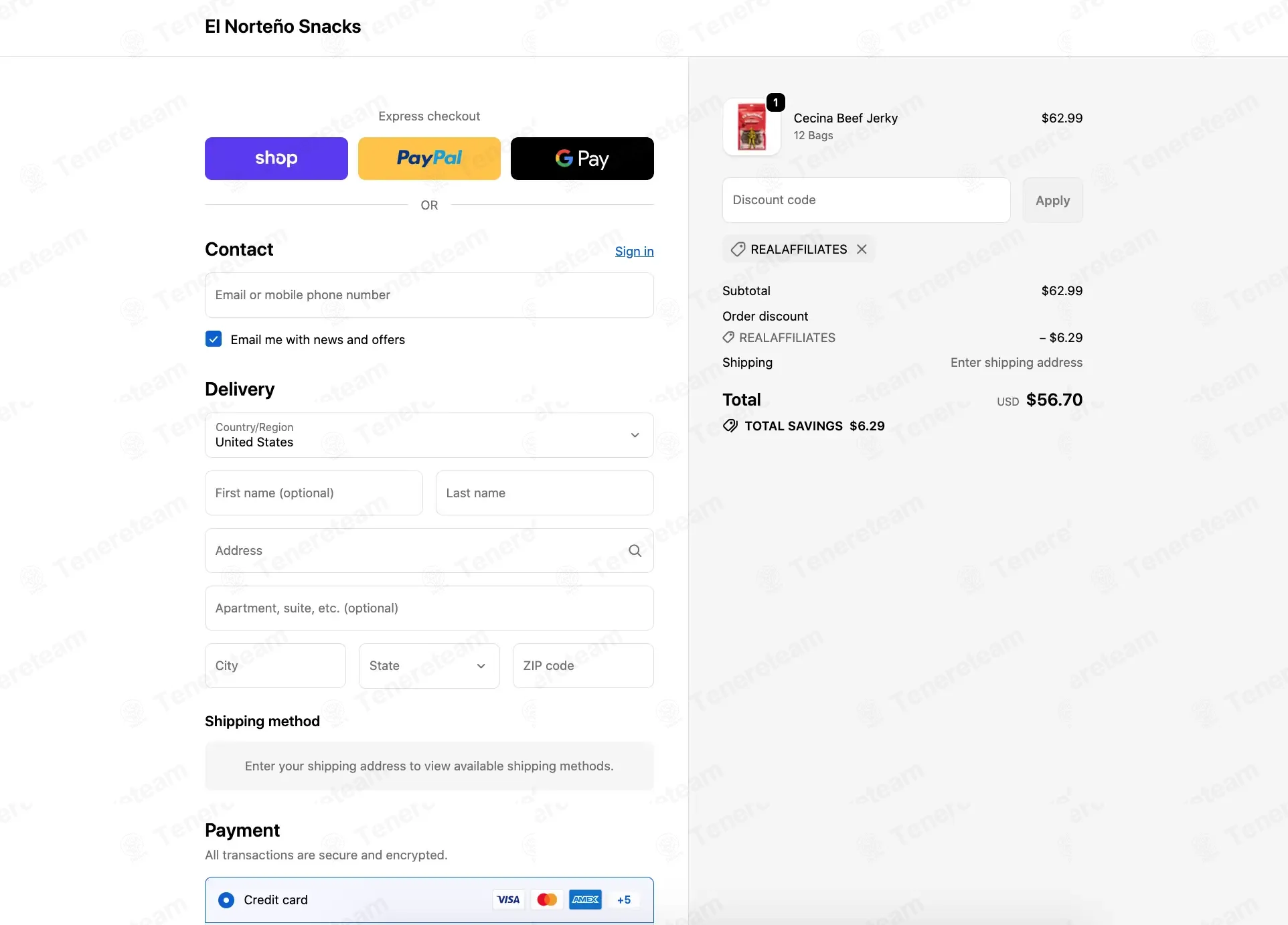Expand the State dropdown
The height and width of the screenshot is (925, 1288).
(429, 665)
